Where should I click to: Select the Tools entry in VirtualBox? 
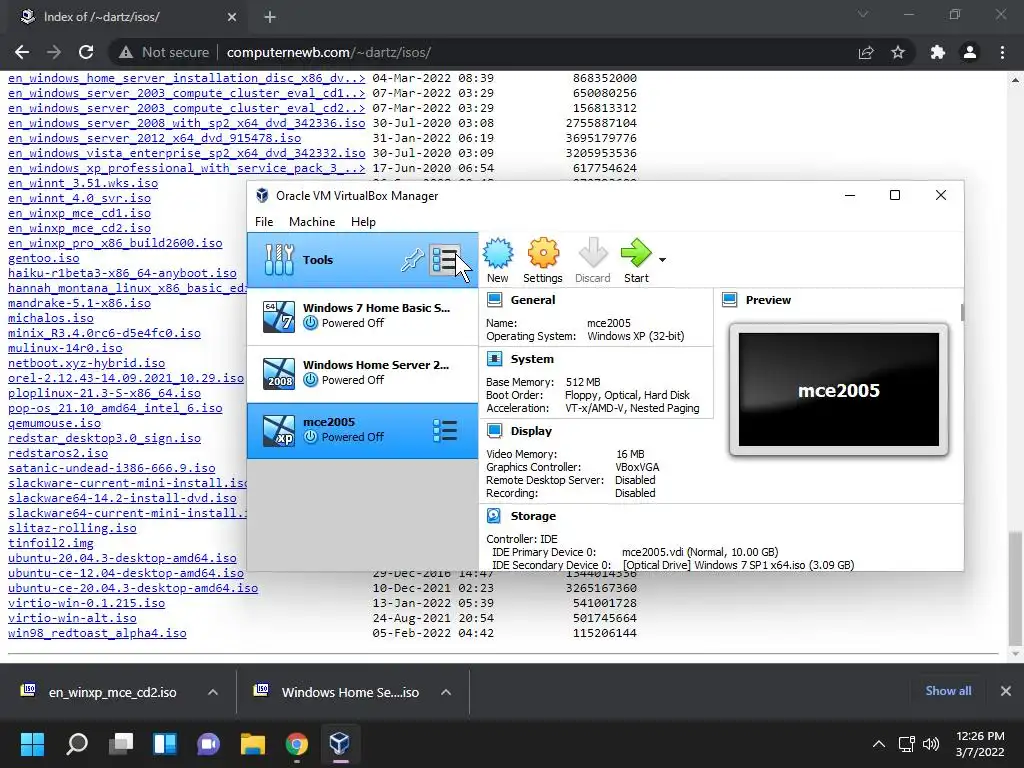(x=362, y=260)
